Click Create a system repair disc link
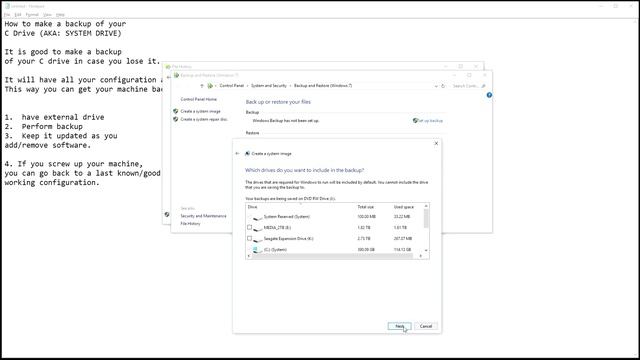Screen dimensions: 640x360 tap(204, 119)
